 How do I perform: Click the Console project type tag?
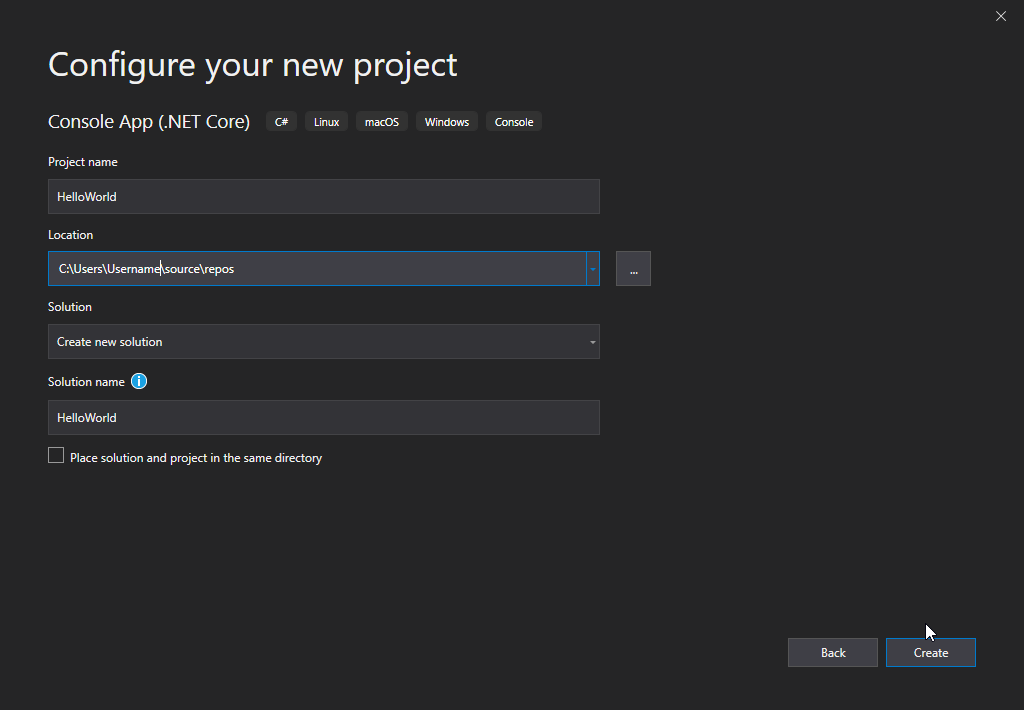[514, 122]
